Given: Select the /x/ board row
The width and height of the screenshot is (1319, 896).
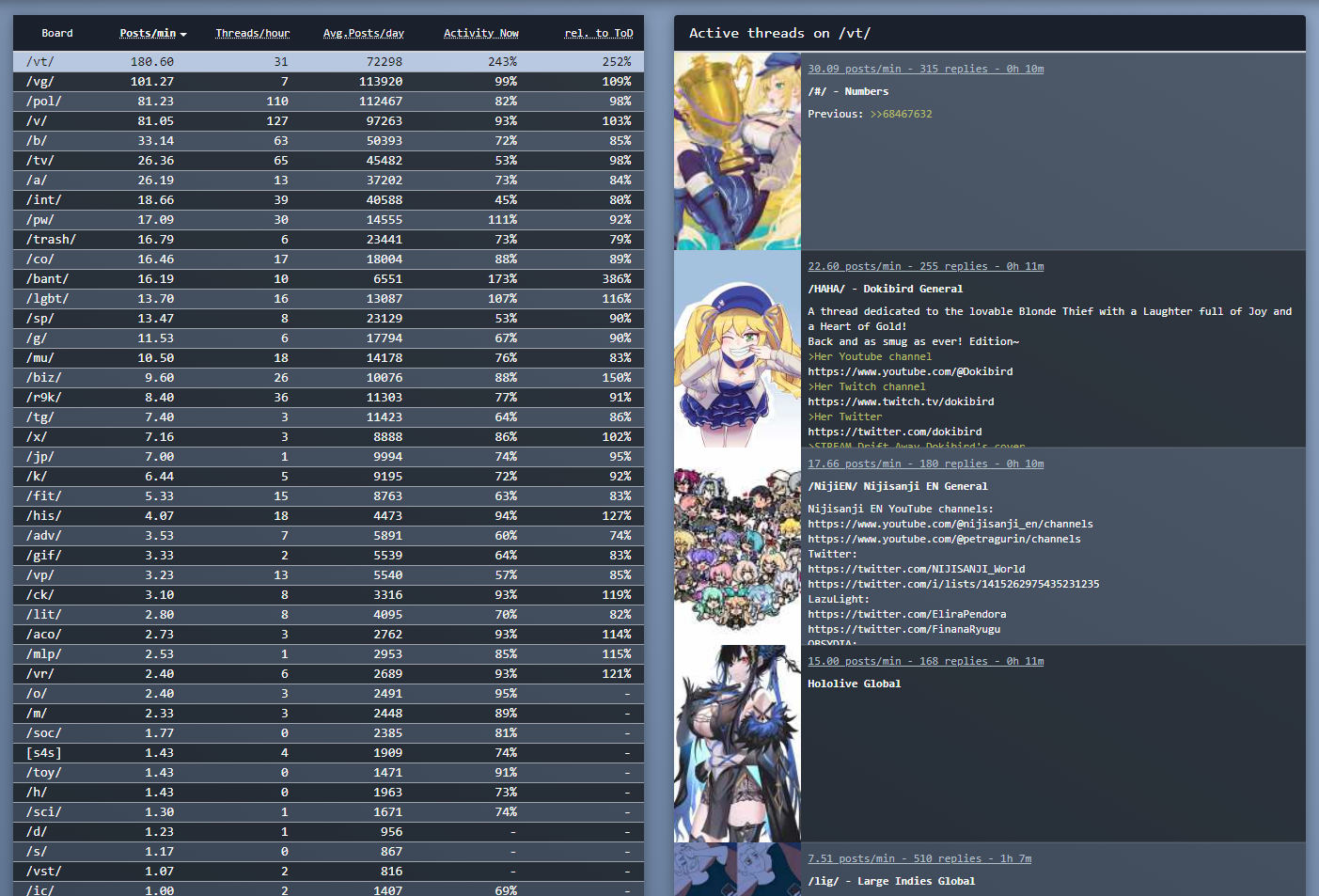Looking at the screenshot, I should pyautogui.click(x=328, y=437).
